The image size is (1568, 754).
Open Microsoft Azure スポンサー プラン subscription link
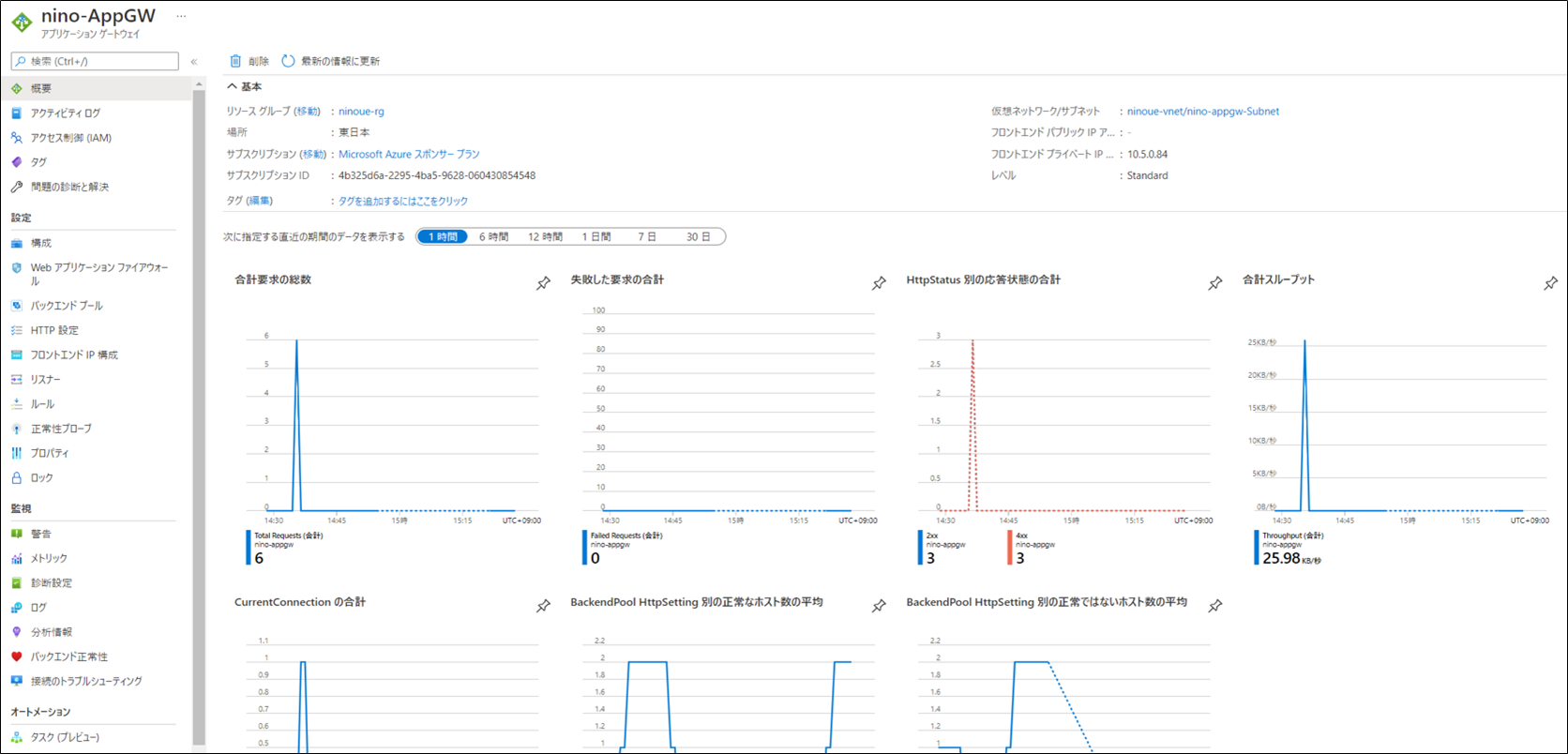409,154
